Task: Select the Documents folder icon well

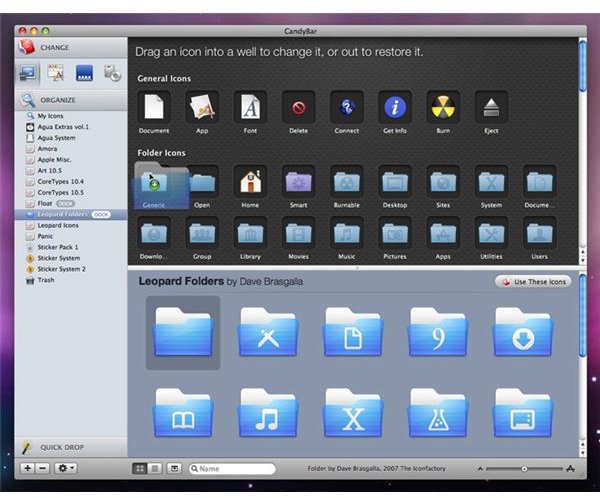Action: click(540, 181)
